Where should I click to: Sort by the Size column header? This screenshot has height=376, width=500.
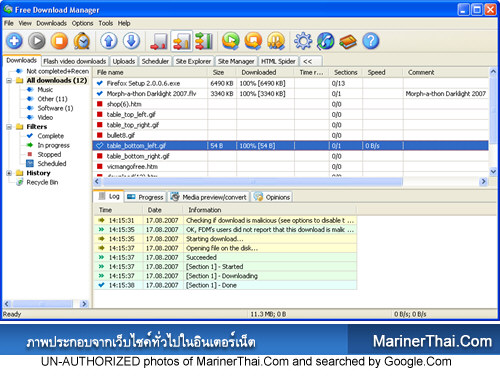222,72
